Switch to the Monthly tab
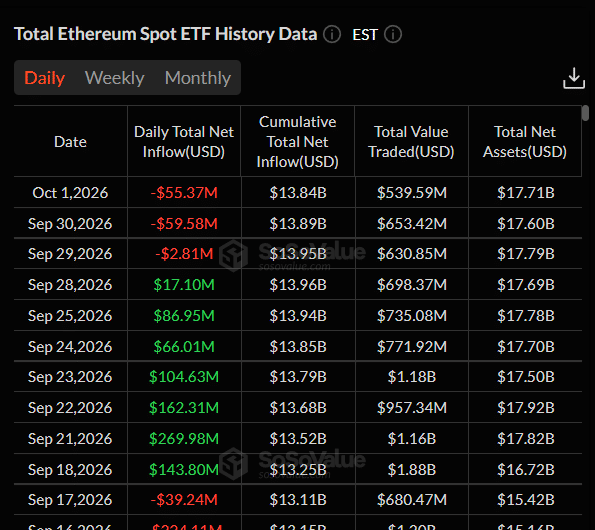Screen dimensions: 595x530 pos(198,78)
